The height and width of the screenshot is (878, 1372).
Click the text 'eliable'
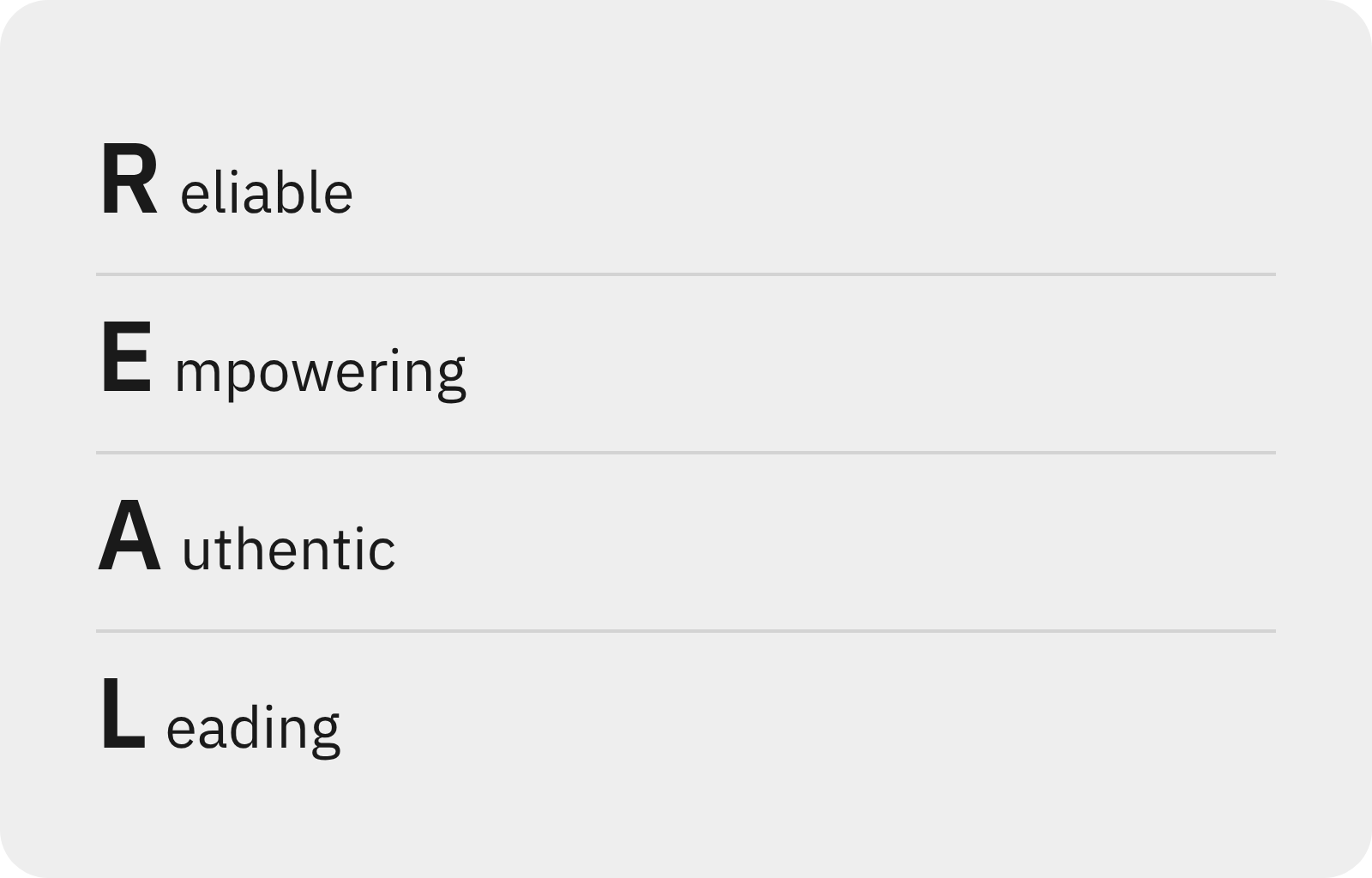[x=267, y=192]
